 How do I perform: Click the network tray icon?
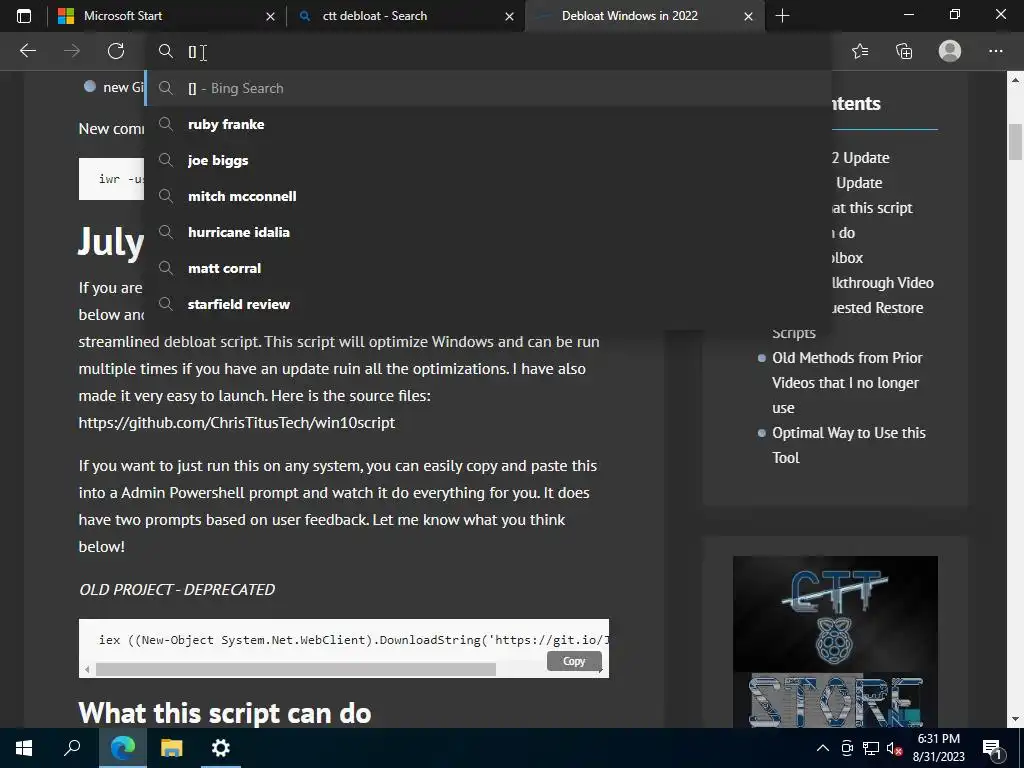tap(871, 748)
